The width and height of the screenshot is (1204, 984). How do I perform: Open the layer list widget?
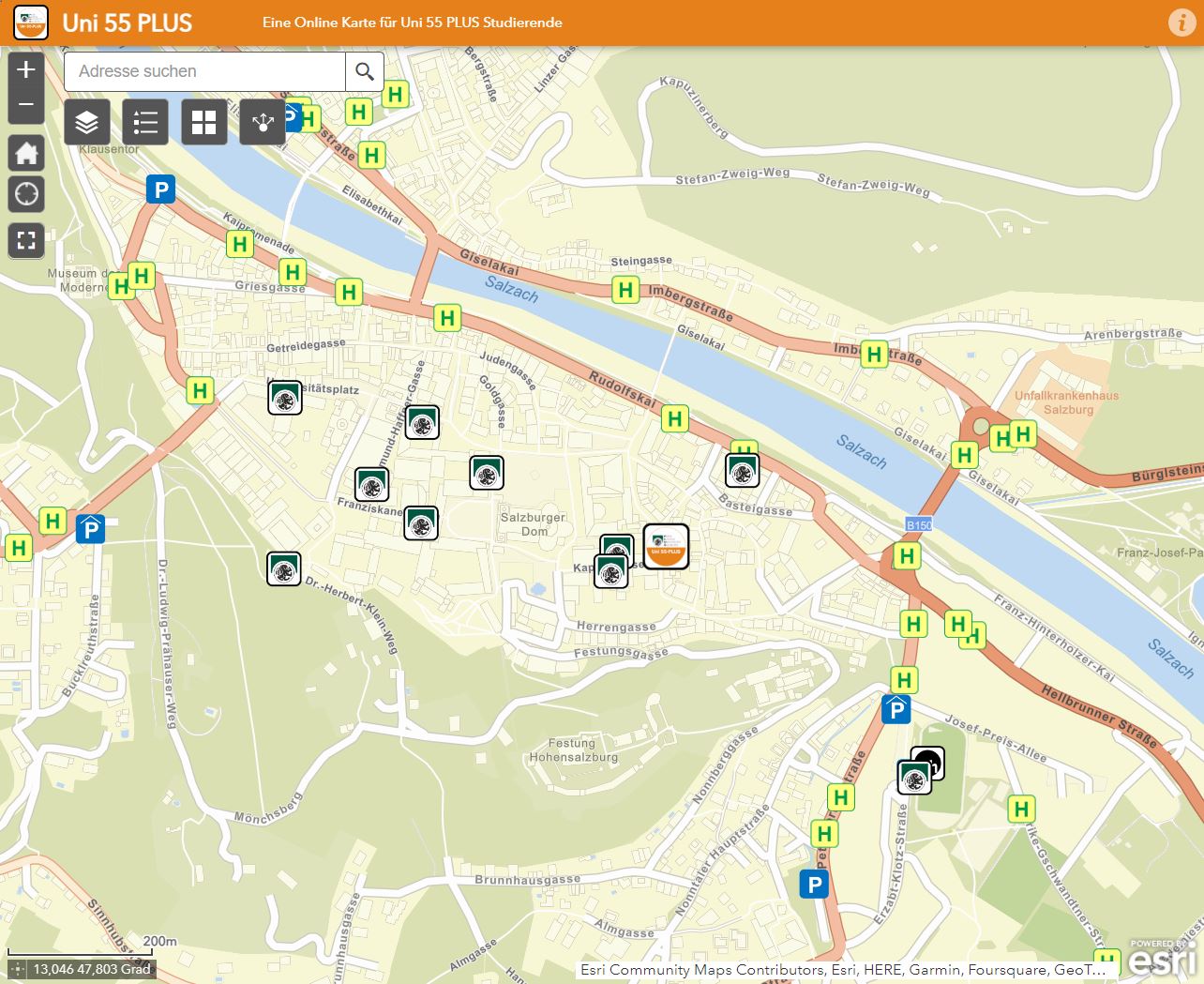coord(87,122)
